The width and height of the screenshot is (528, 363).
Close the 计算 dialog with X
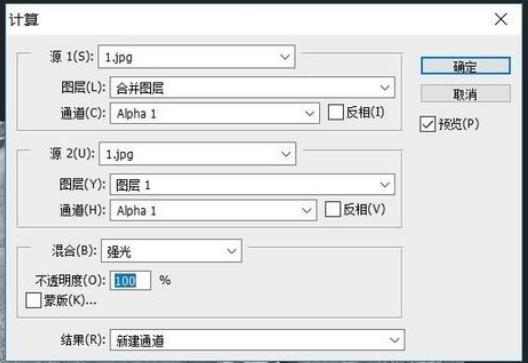(x=501, y=19)
